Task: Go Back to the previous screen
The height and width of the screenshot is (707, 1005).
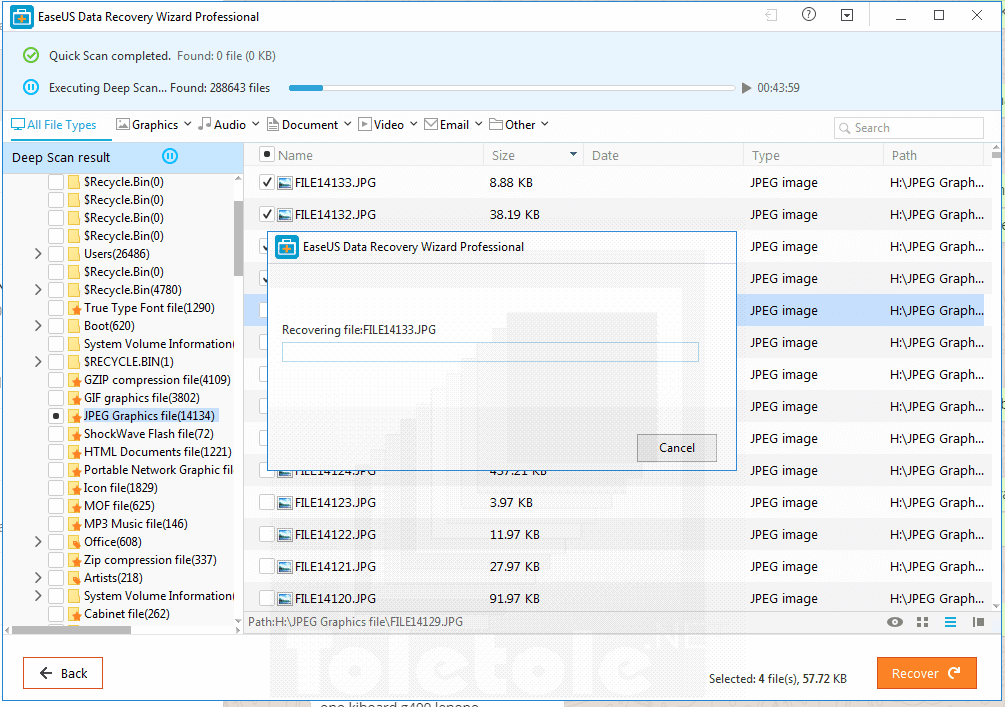Action: [63, 673]
